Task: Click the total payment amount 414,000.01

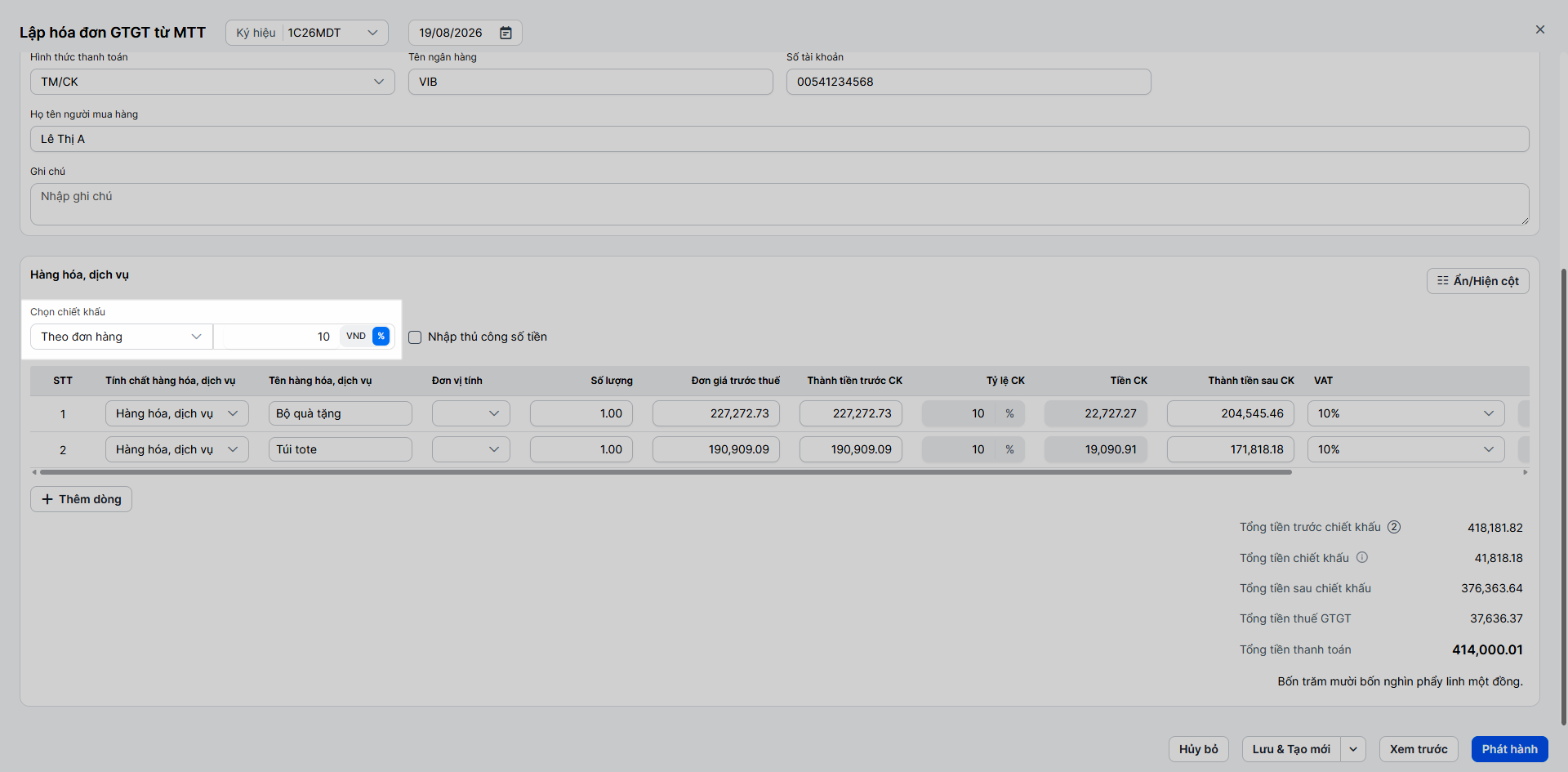Action: [x=1487, y=650]
